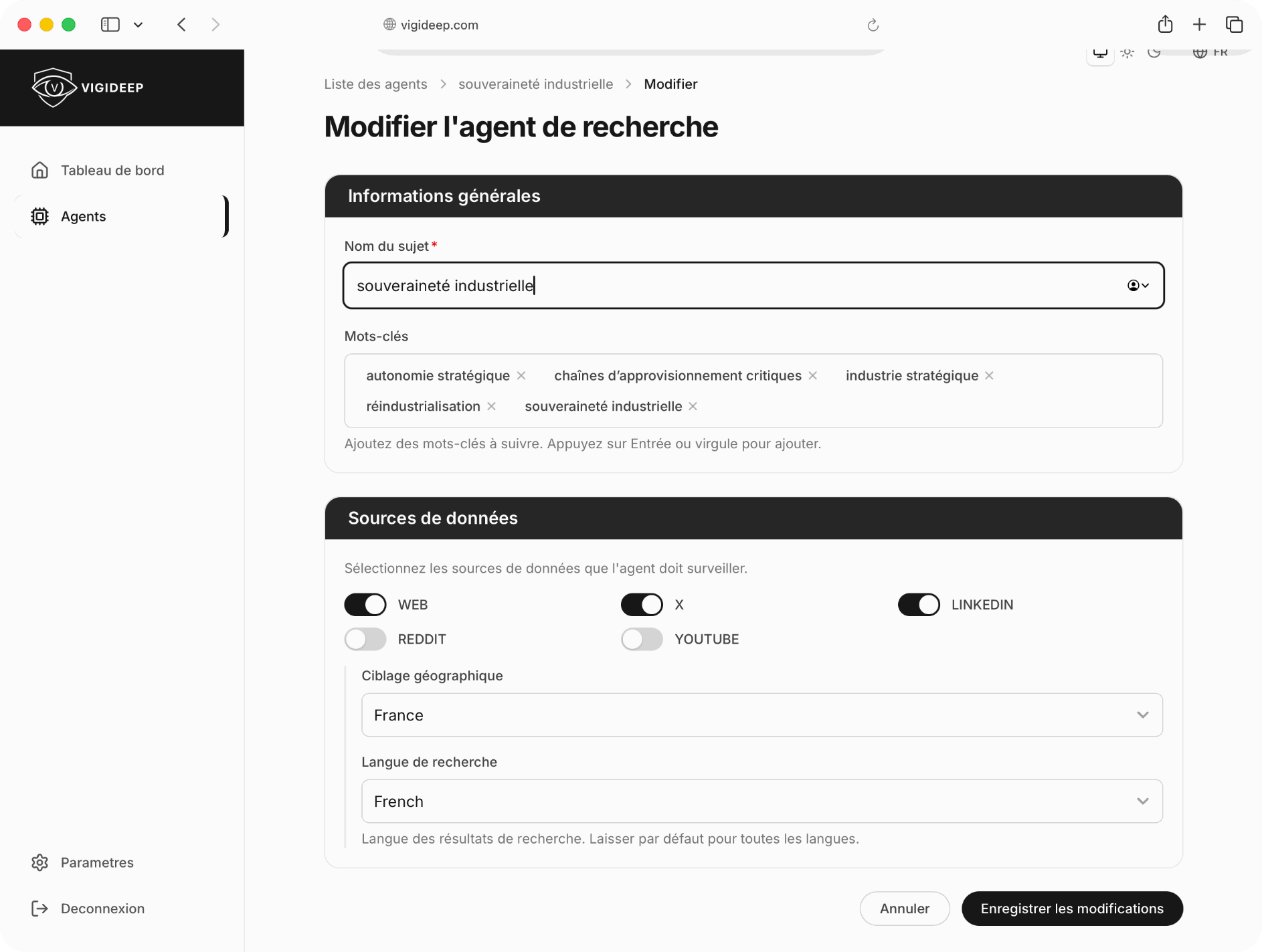Click the Safari share icon
The width and height of the screenshot is (1262, 952).
point(1165,25)
